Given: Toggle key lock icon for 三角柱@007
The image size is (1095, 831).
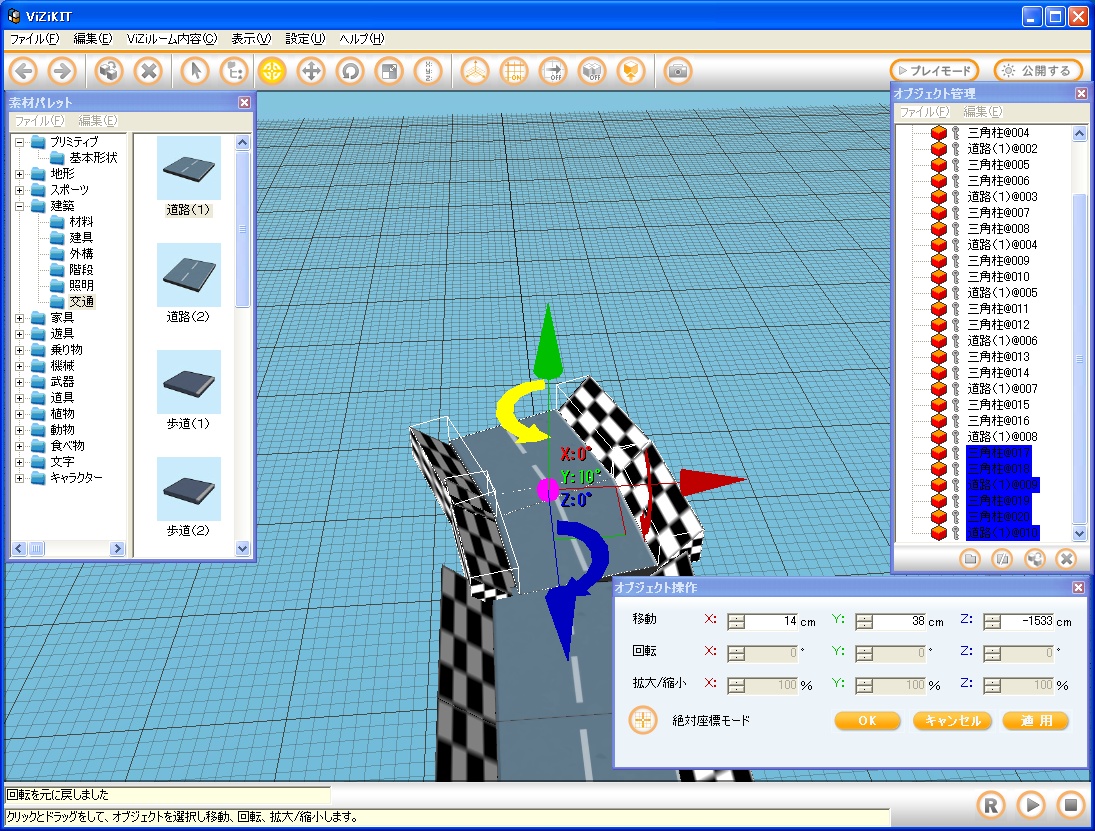Looking at the screenshot, I should [x=956, y=212].
